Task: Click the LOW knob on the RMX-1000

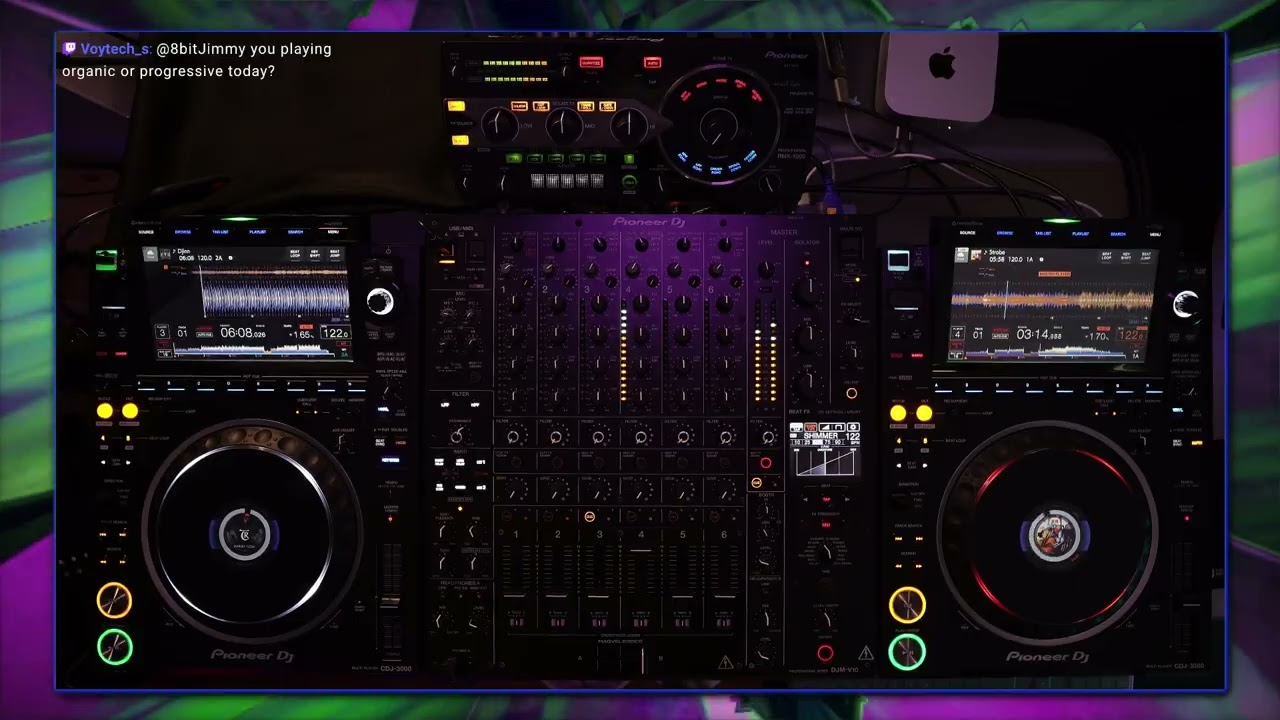Action: [498, 125]
